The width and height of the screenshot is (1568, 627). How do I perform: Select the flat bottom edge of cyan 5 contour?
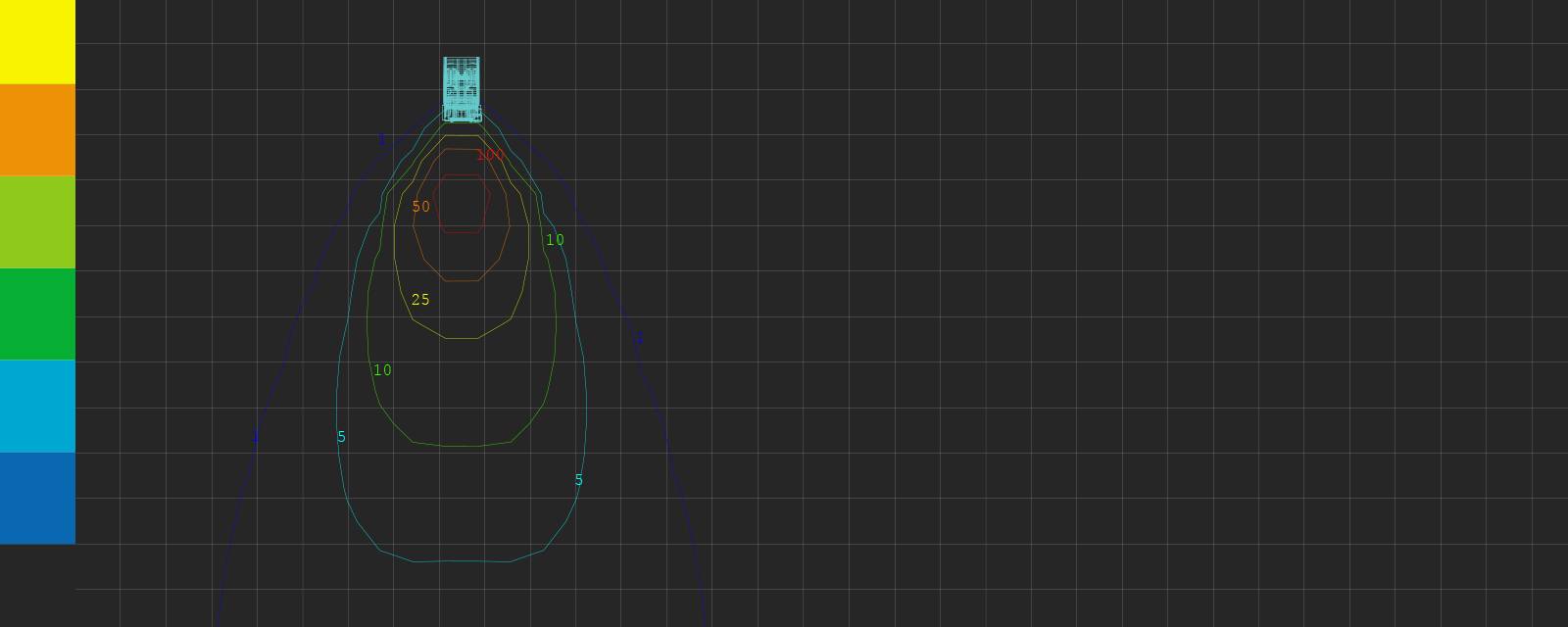point(461,561)
